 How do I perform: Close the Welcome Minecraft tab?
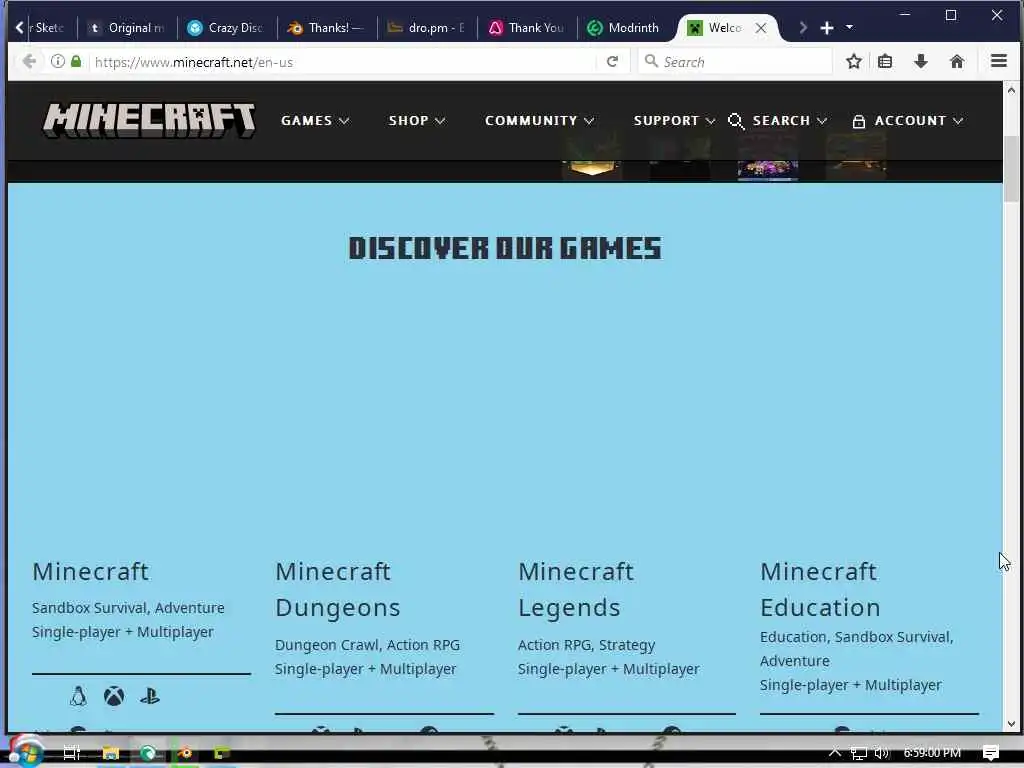(761, 27)
